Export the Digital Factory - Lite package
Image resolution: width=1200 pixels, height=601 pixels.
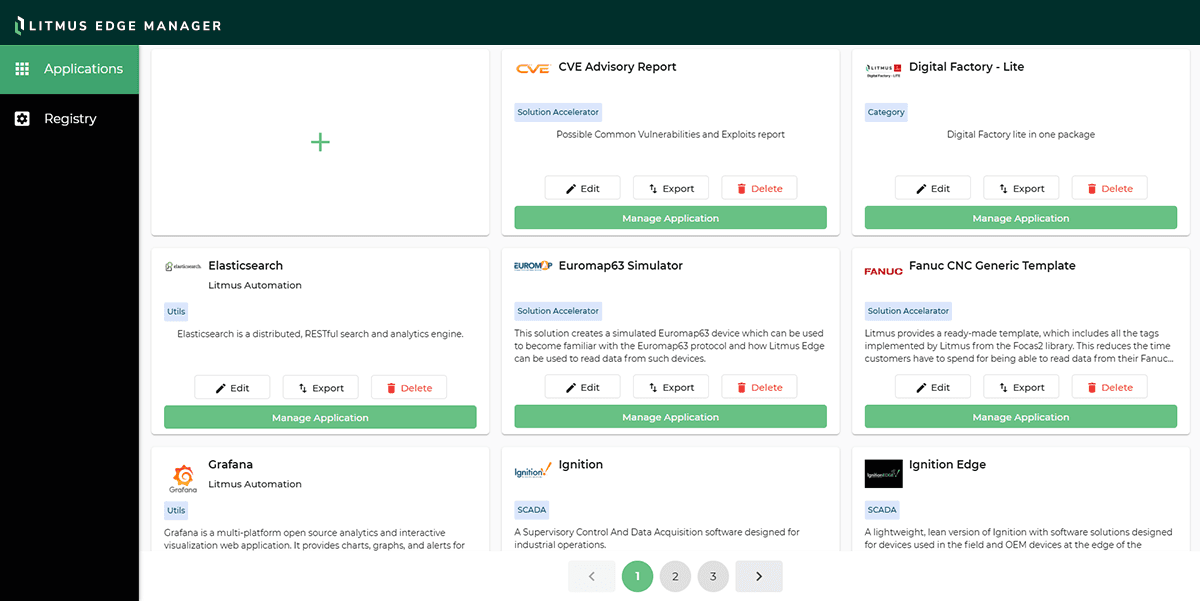pos(1021,187)
